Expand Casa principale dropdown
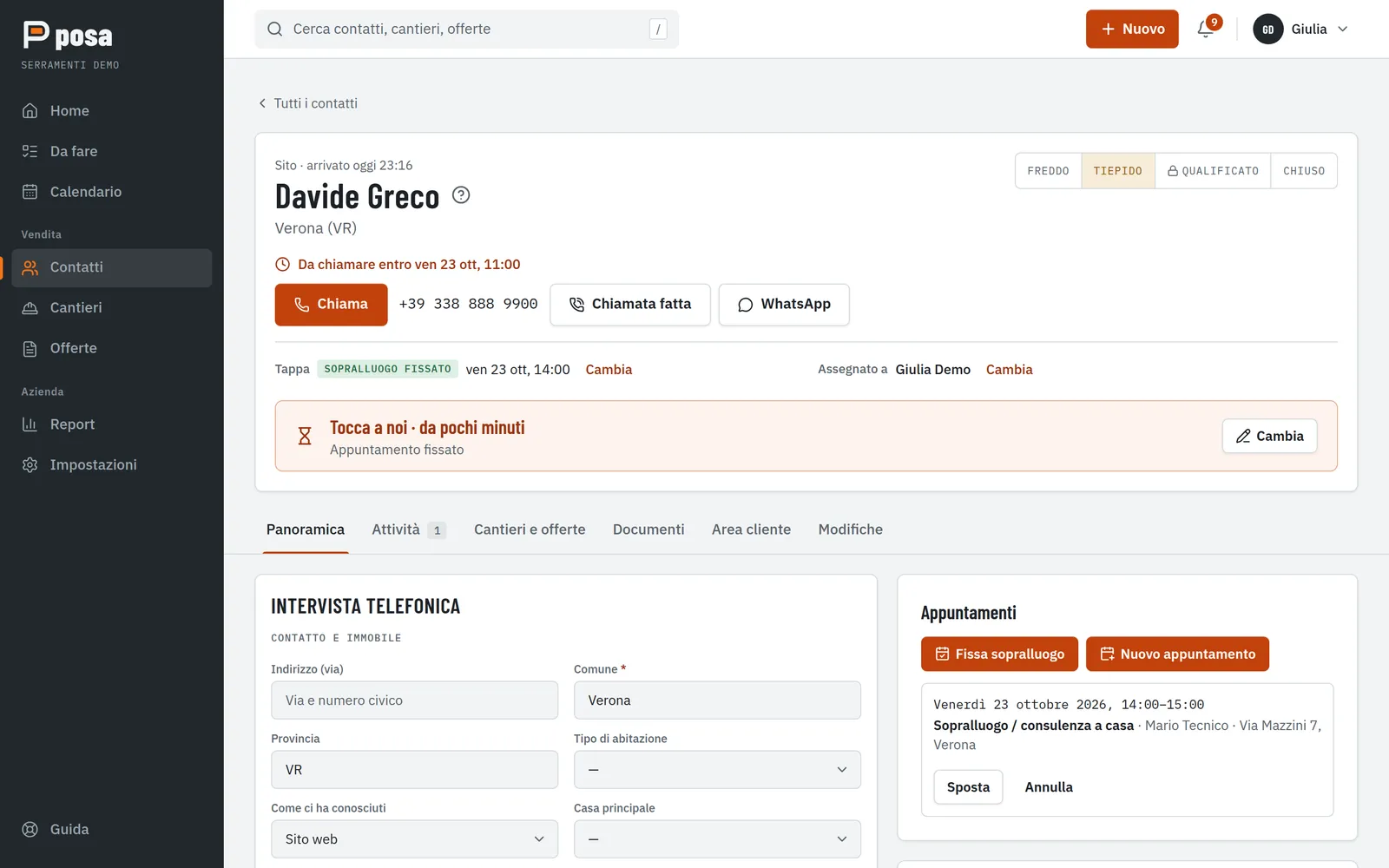Screen dimensions: 1389x868 tap(717, 839)
